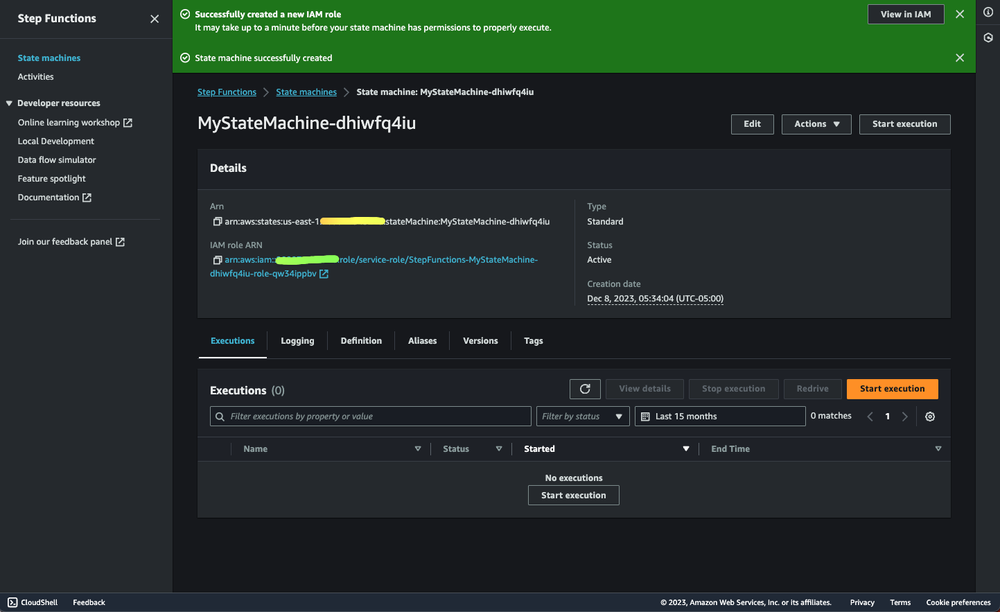Open Feature spotlight
This screenshot has width=1000, height=612.
(x=52, y=178)
